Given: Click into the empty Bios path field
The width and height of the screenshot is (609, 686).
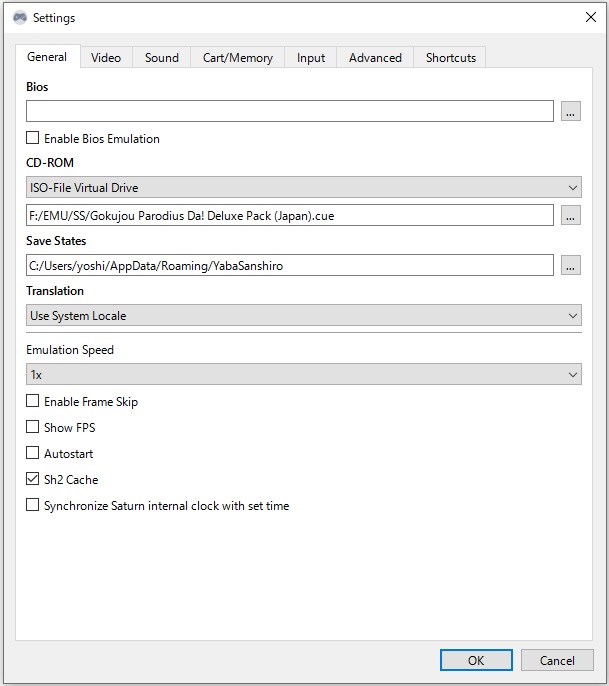Looking at the screenshot, I should (x=290, y=112).
